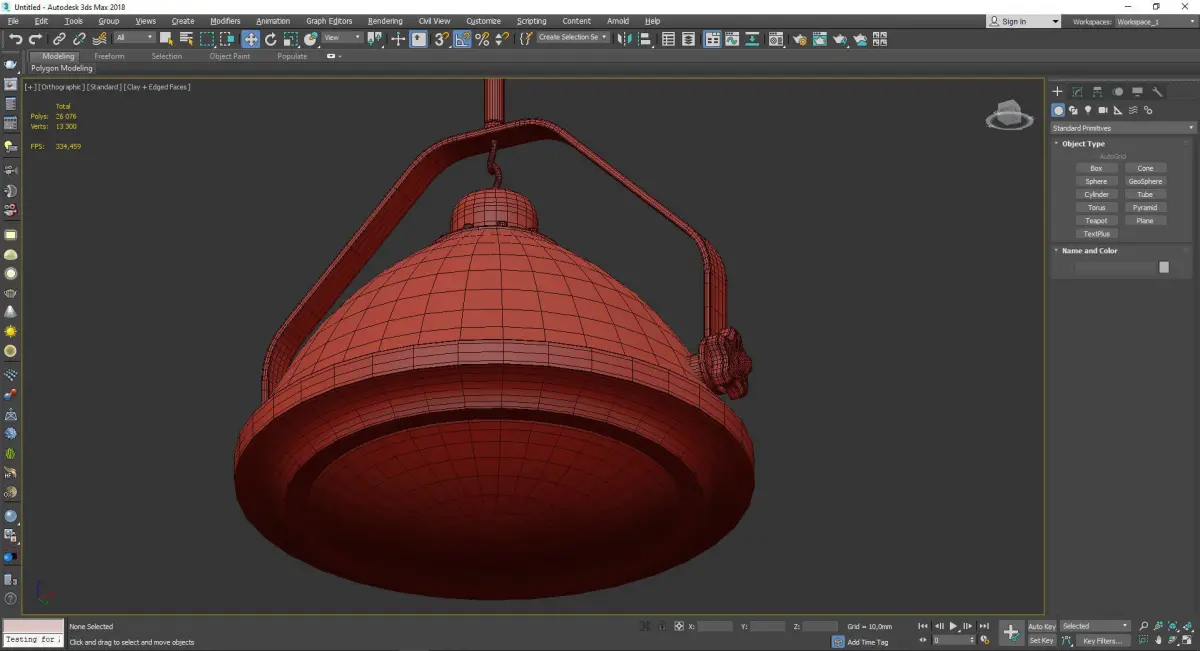Open the Curve Editor icon
Viewport: 1200px width, 651px height.
point(732,39)
